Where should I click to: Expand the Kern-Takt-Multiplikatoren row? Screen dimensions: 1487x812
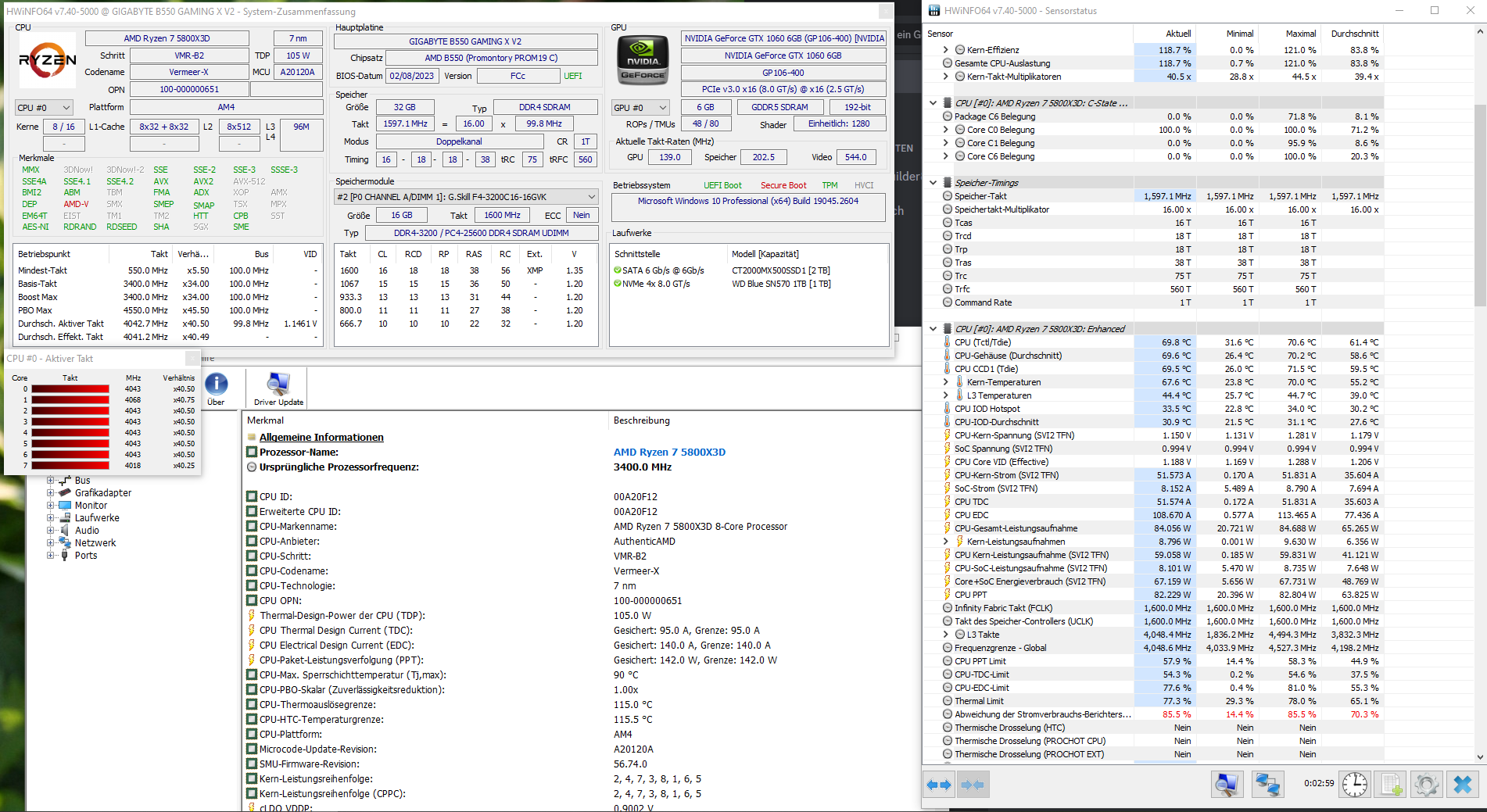pos(946,77)
